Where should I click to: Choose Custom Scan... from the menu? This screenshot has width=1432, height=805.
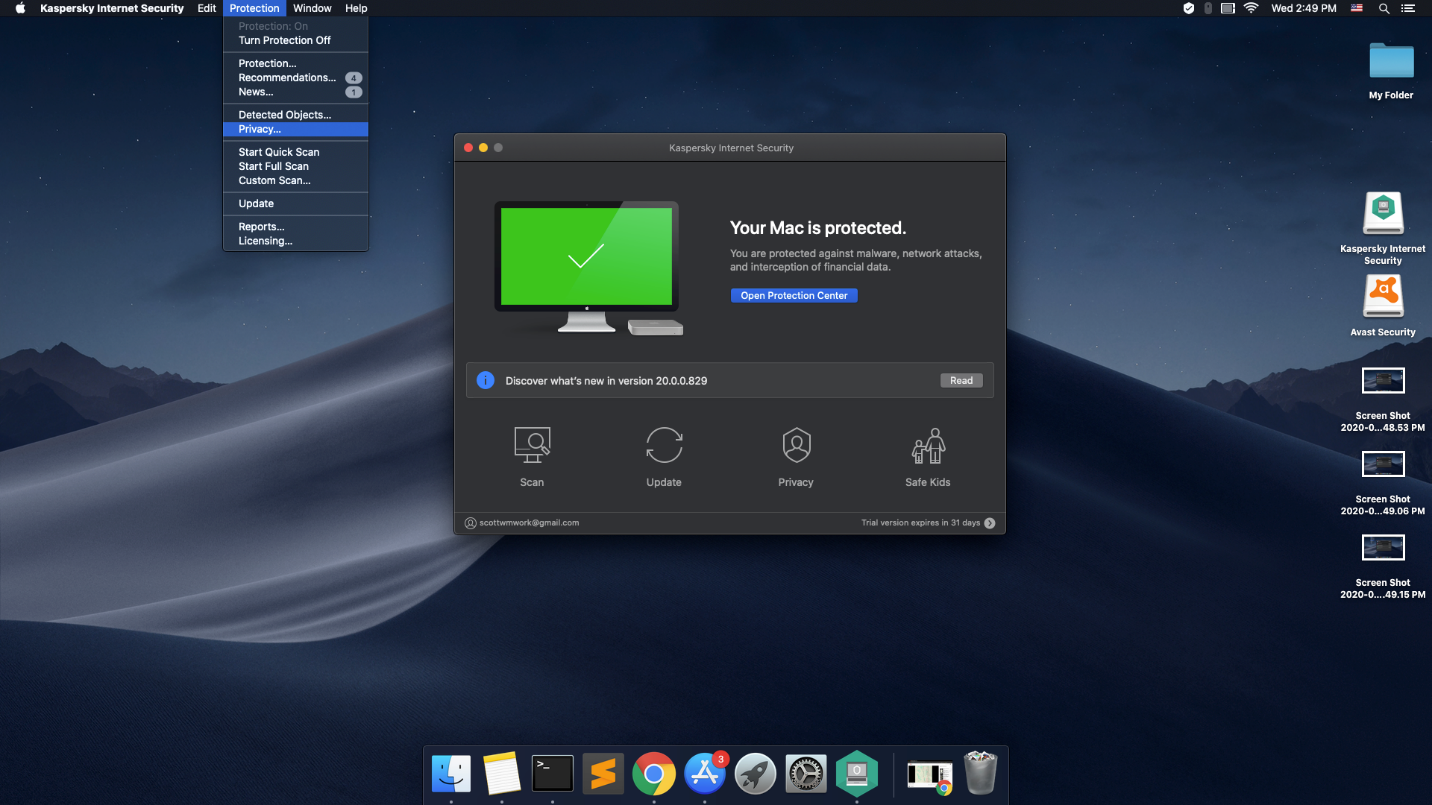tap(296, 180)
